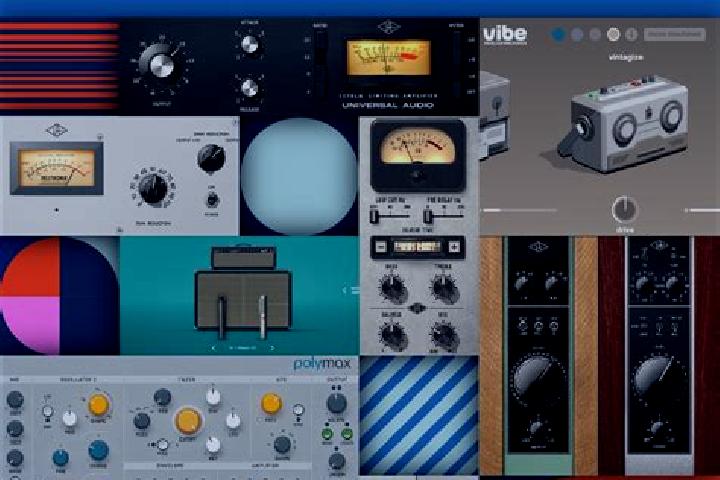
Task: Click the vibe logo
Action: [505, 34]
